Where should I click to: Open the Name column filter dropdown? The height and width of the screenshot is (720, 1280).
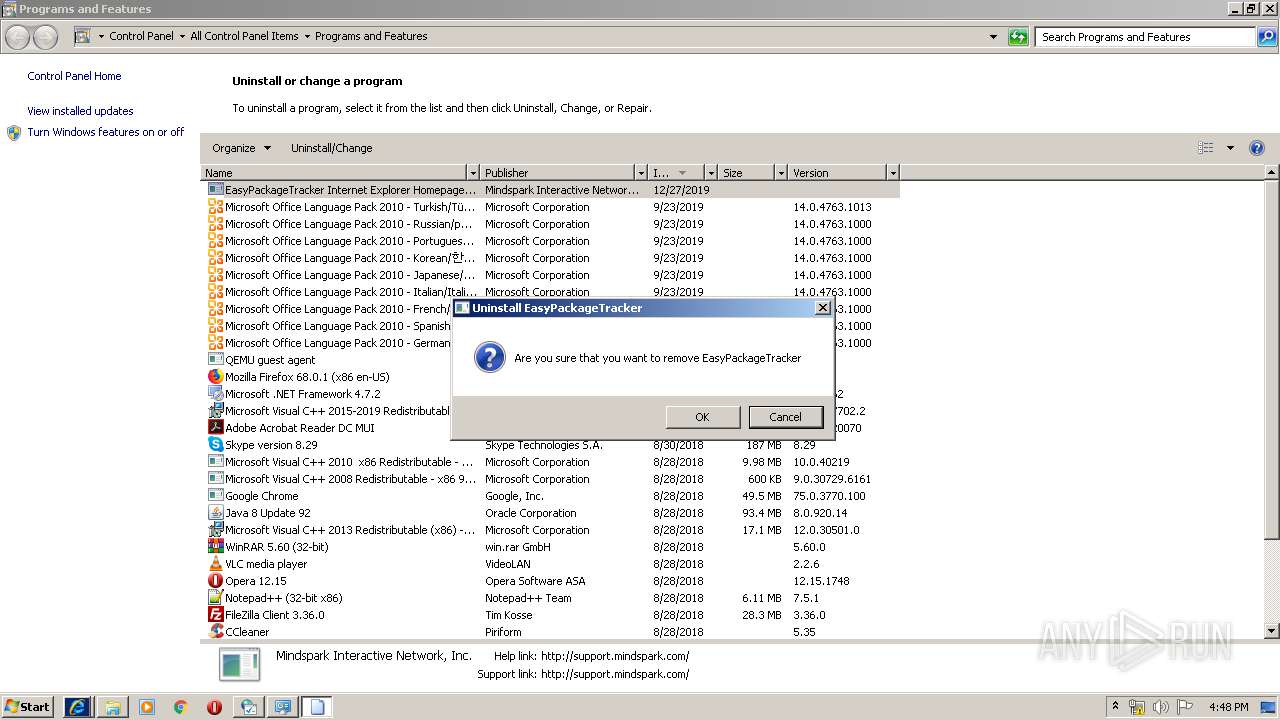click(x=473, y=173)
